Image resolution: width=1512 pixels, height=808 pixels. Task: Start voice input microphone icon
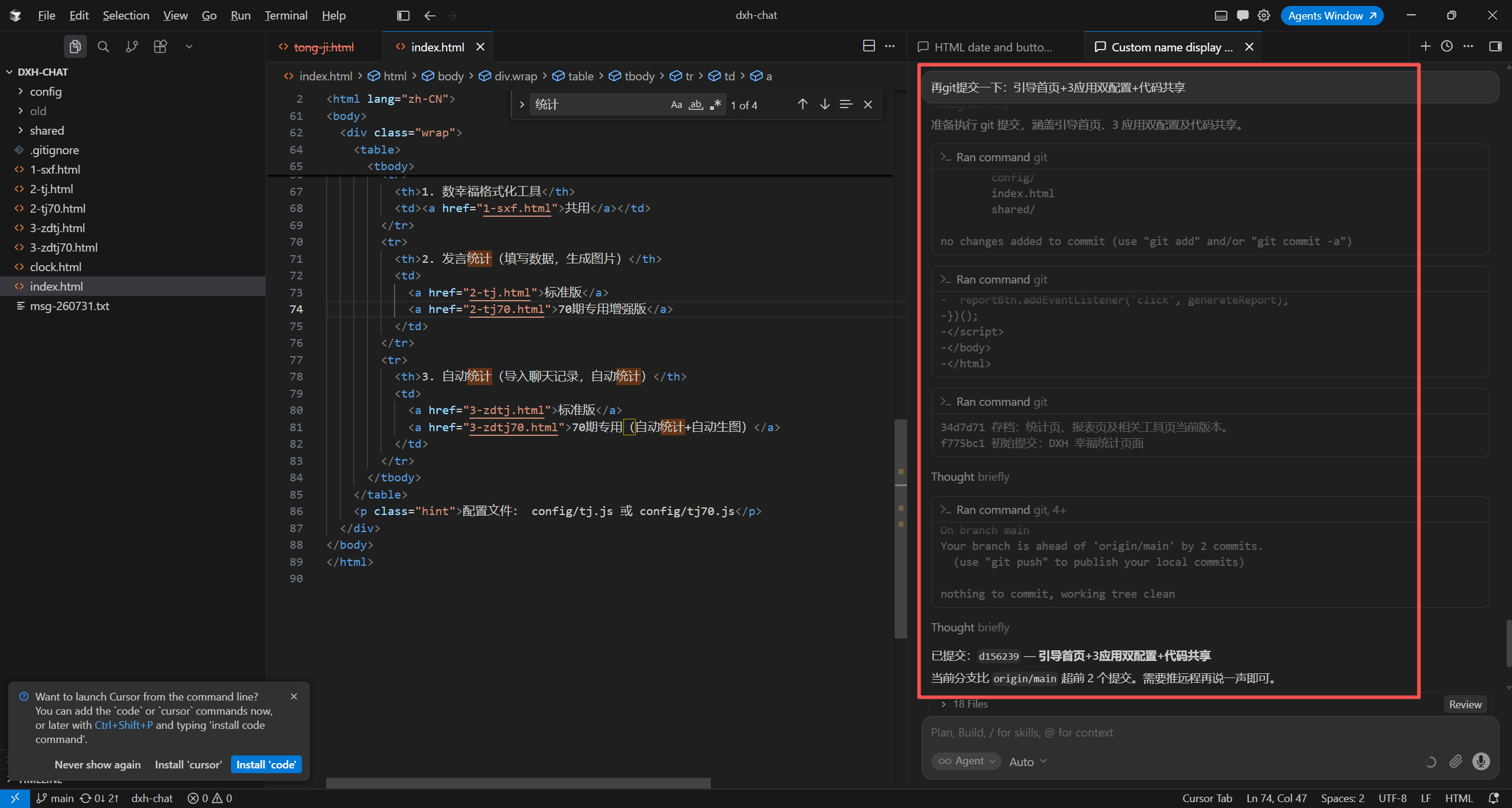pos(1481,761)
